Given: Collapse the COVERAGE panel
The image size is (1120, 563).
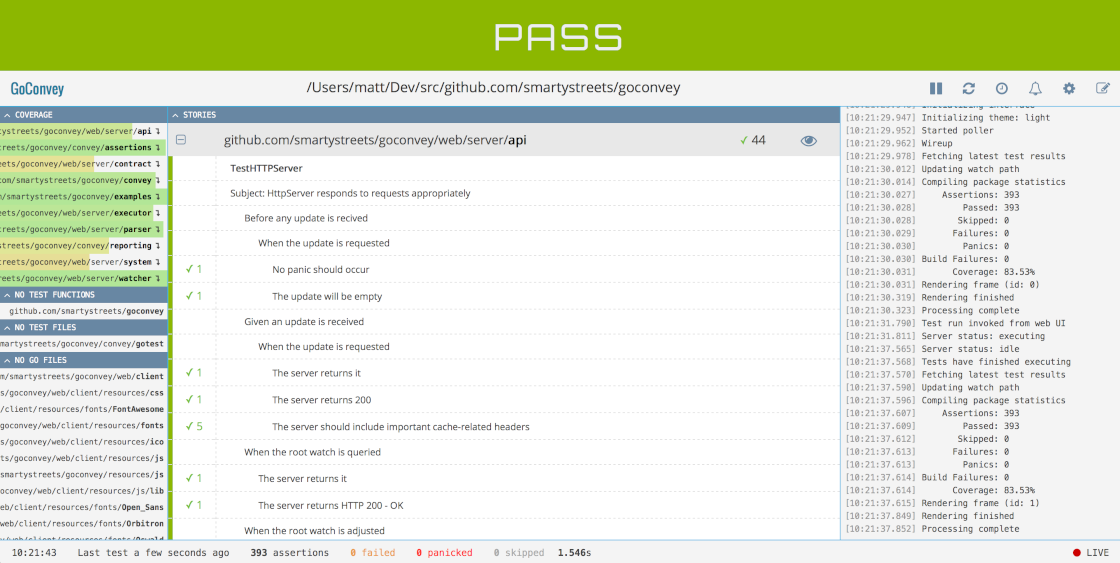Looking at the screenshot, I should pyautogui.click(x=84, y=114).
